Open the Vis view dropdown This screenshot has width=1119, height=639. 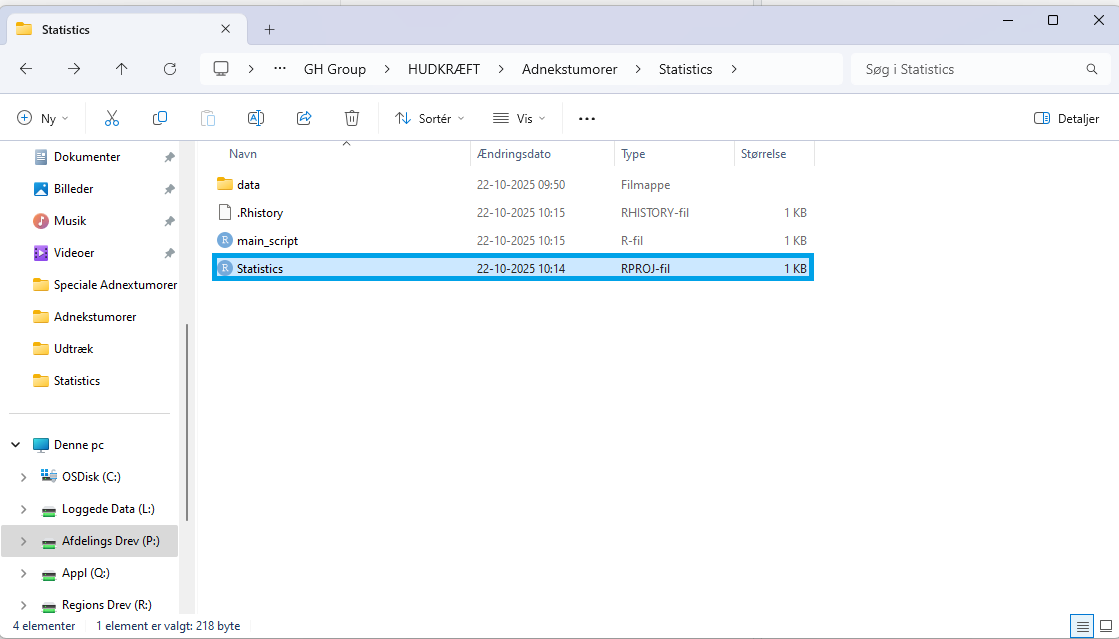click(519, 118)
